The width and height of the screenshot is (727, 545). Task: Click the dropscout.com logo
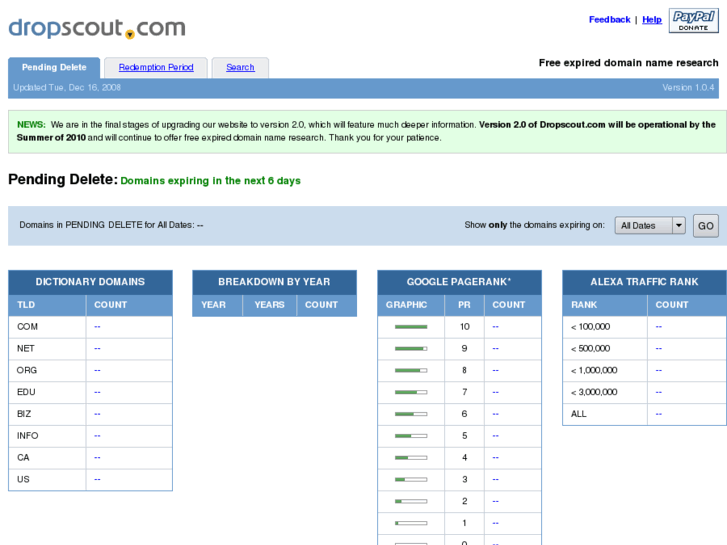97,28
